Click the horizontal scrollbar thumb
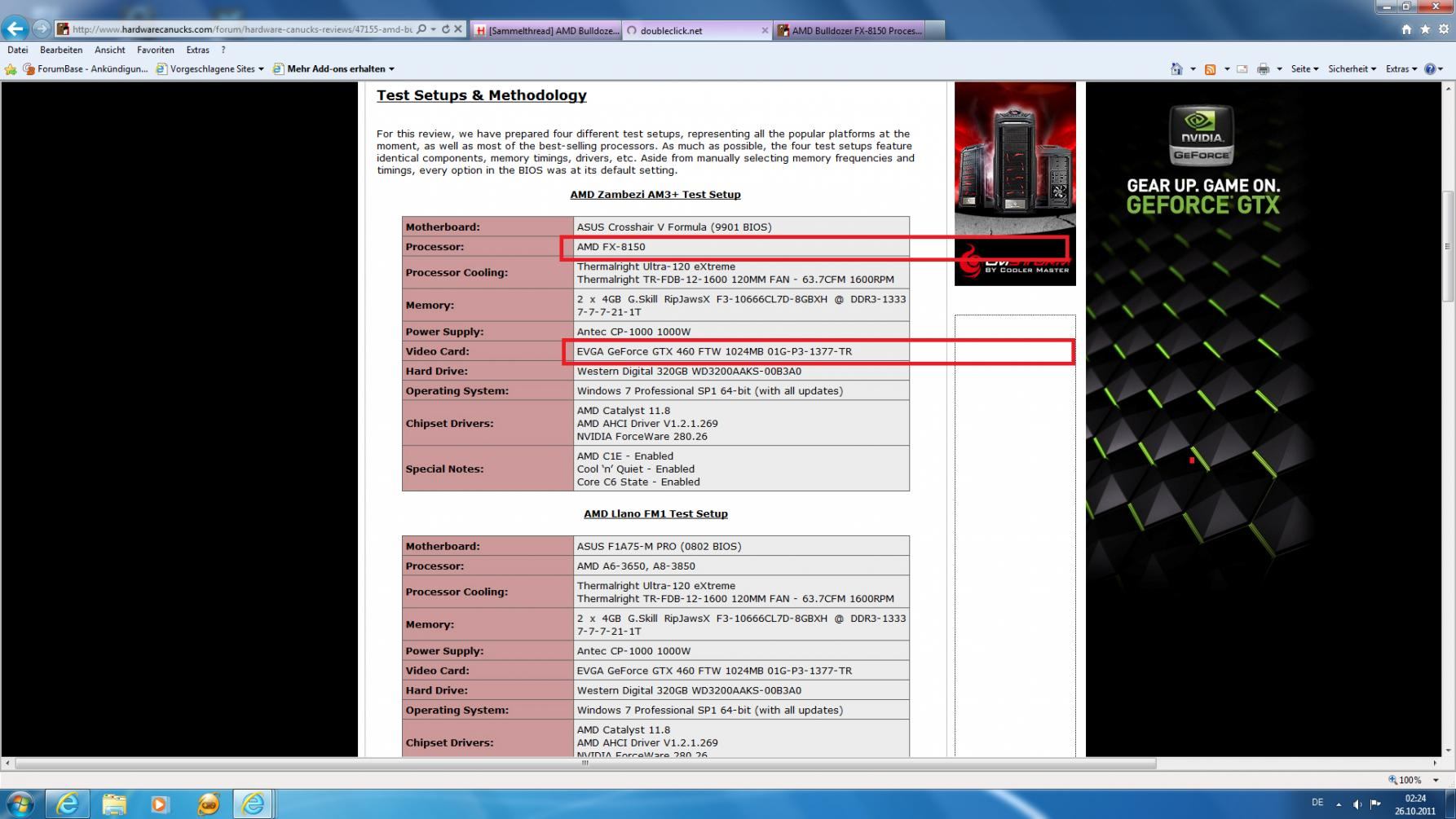1456x819 pixels. pyautogui.click(x=585, y=764)
